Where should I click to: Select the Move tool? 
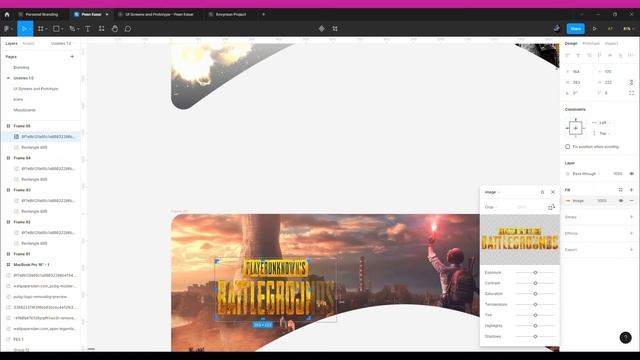click(x=24, y=29)
